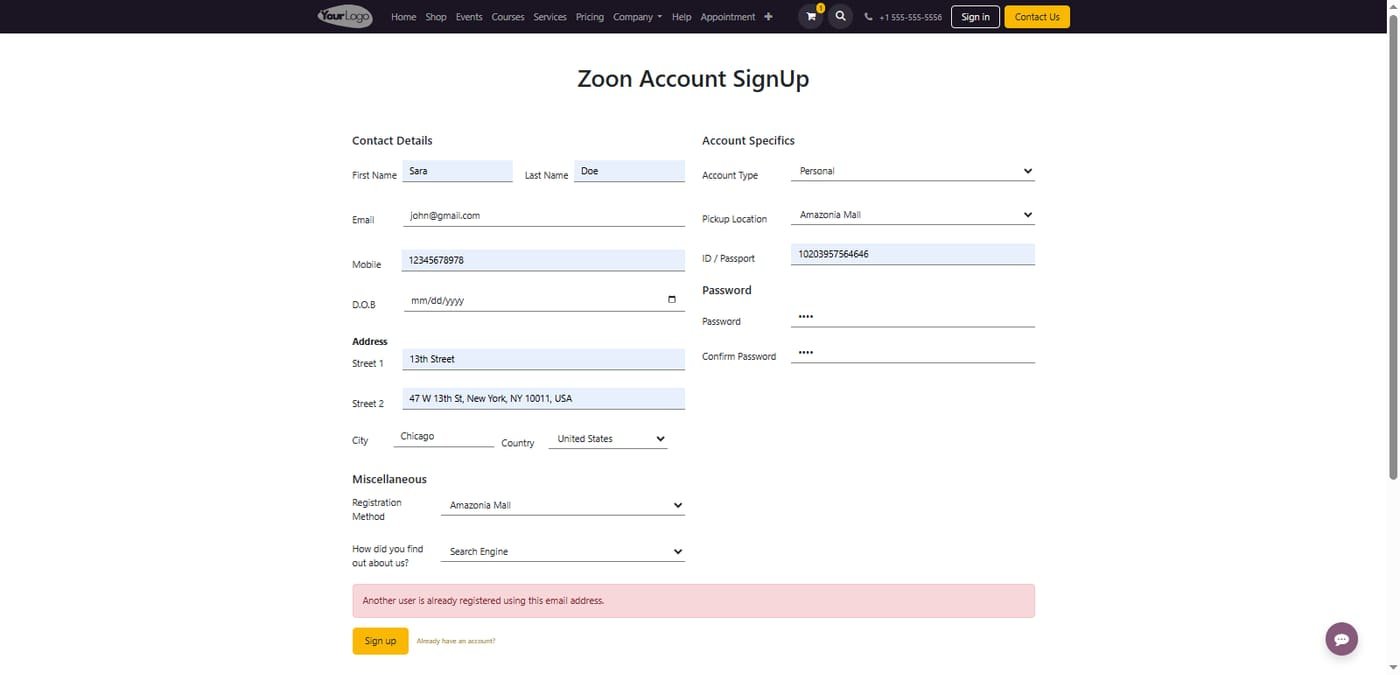Click the Password field
The height and width of the screenshot is (675, 1400).
(x=912, y=317)
